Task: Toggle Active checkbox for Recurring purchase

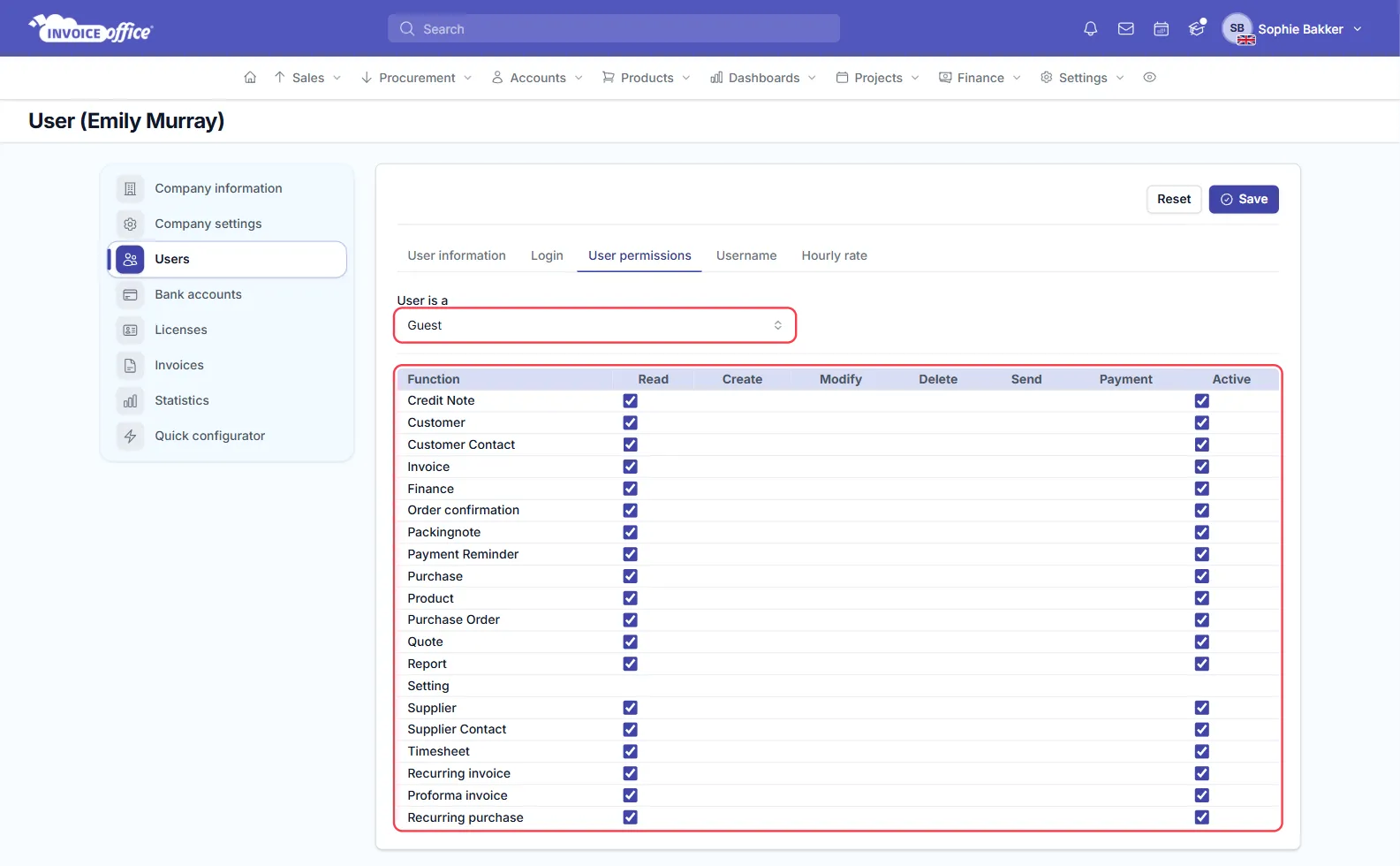Action: pos(1202,817)
